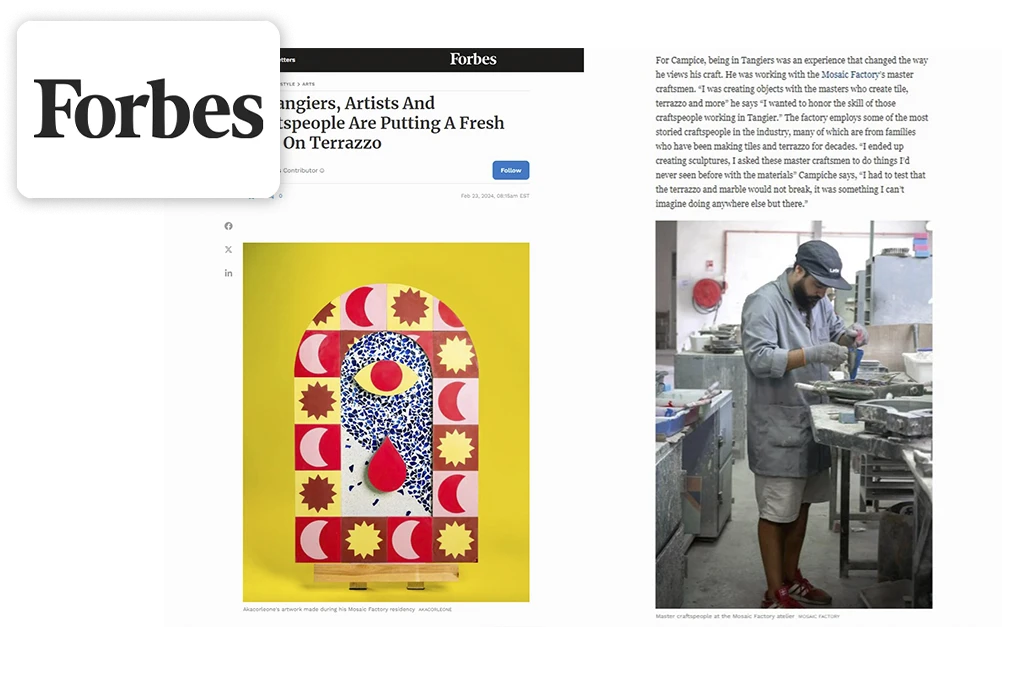Open the colorful terrazzo artwork image
The width and height of the screenshot is (1024, 674).
pos(386,422)
